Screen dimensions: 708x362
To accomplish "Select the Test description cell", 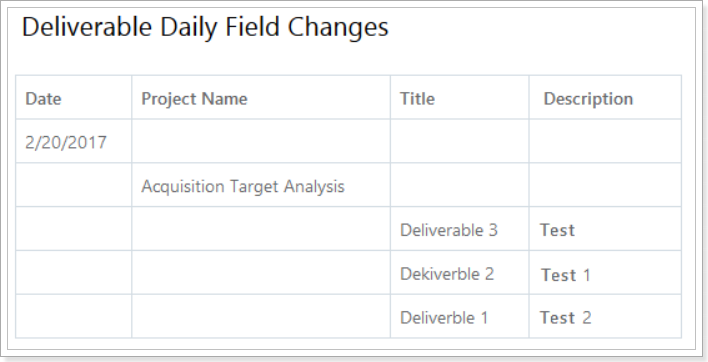I will pyautogui.click(x=605, y=229).
